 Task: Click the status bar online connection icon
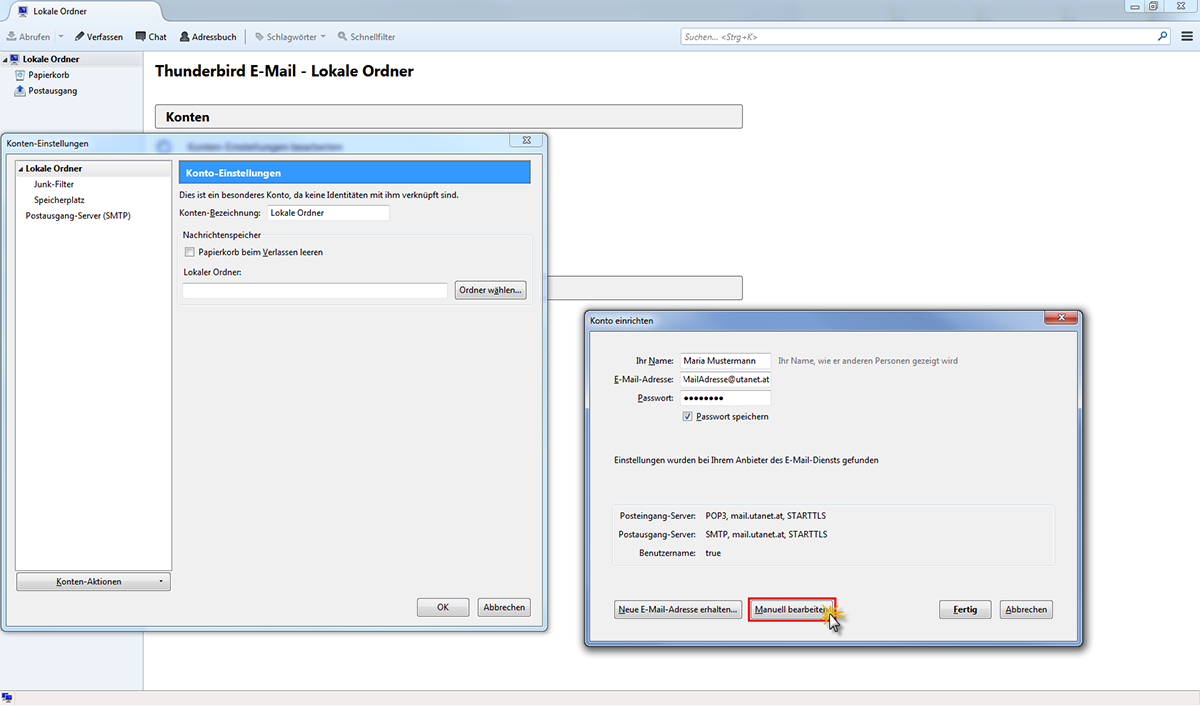point(7,698)
